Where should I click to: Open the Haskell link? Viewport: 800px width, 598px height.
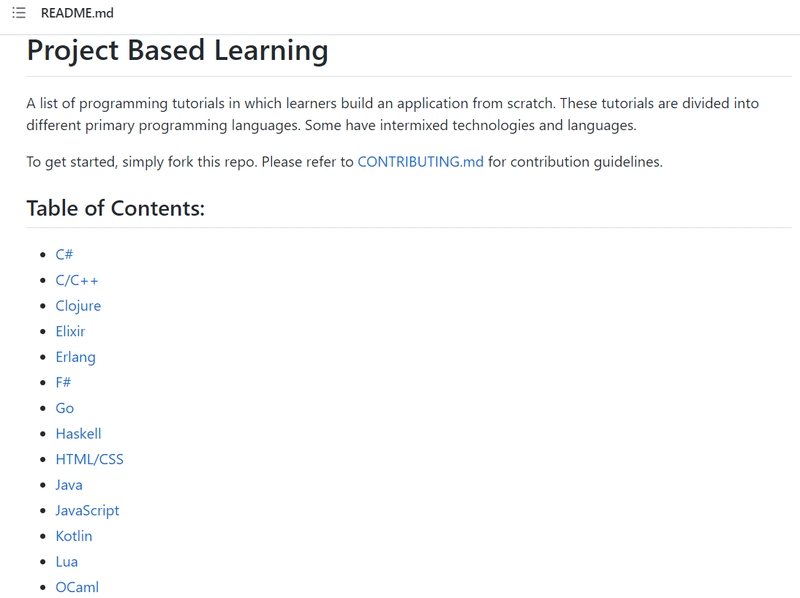tap(79, 434)
